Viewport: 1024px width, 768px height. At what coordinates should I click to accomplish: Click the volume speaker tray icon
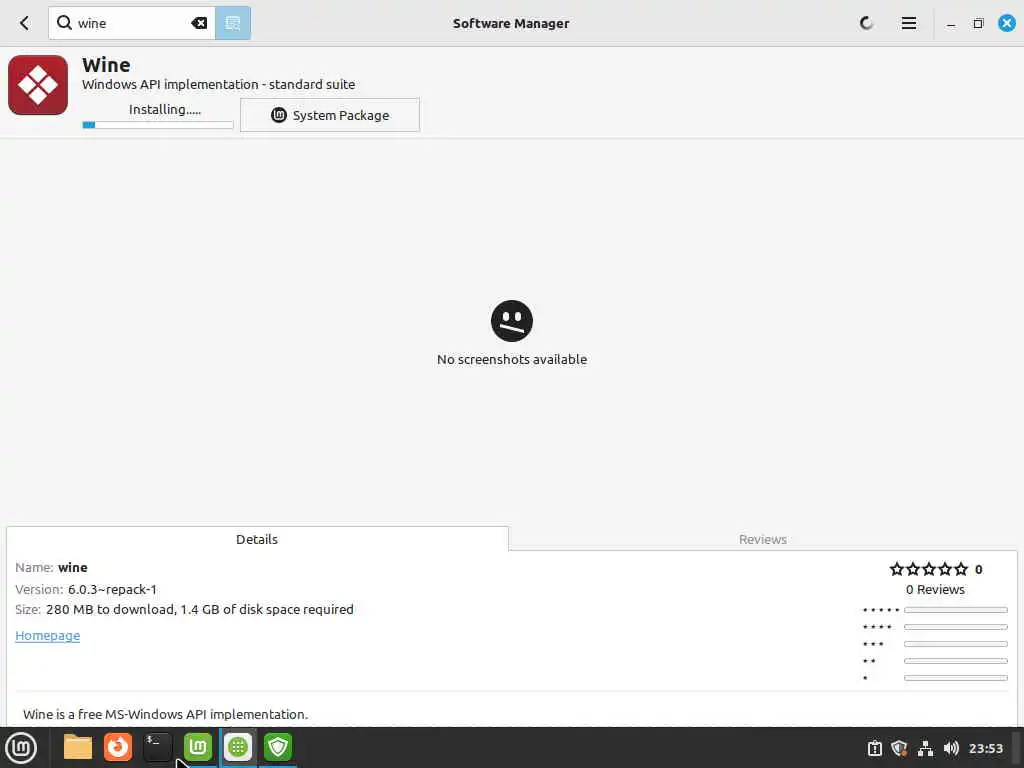(951, 748)
